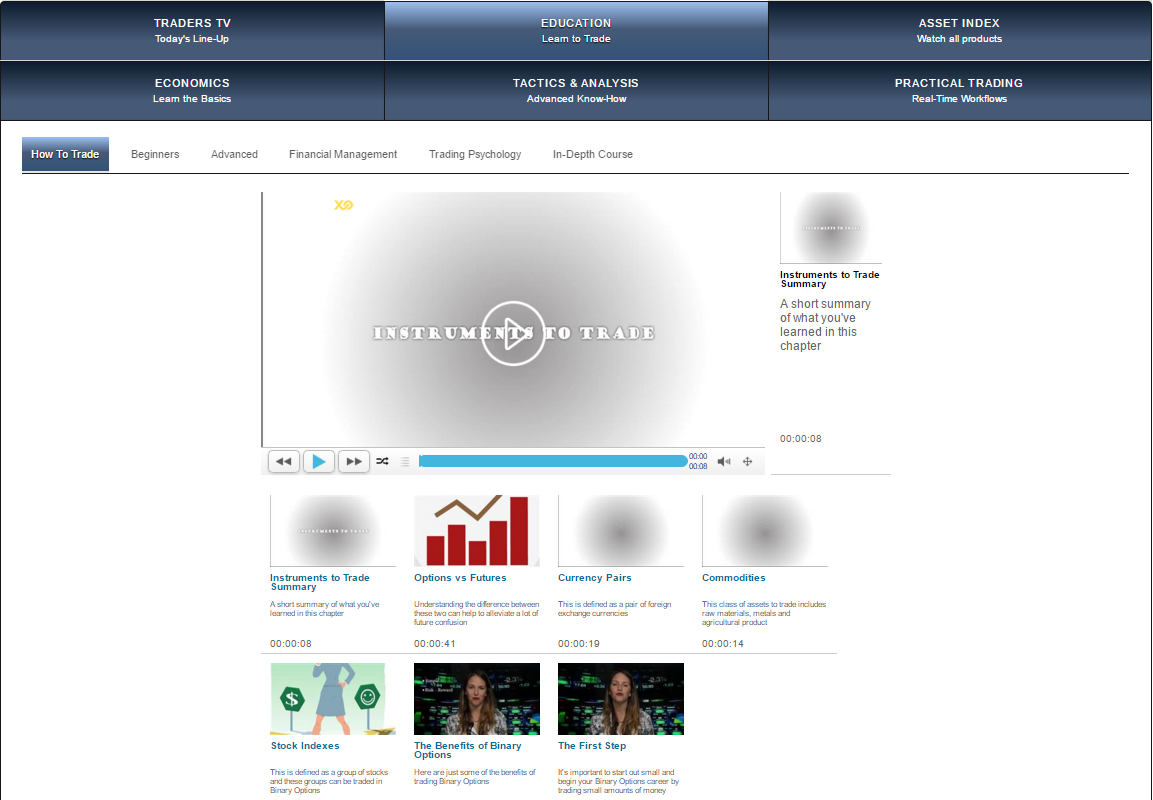The height and width of the screenshot is (800, 1153).
Task: Open Tactics & Analysis section
Action: click(x=576, y=90)
